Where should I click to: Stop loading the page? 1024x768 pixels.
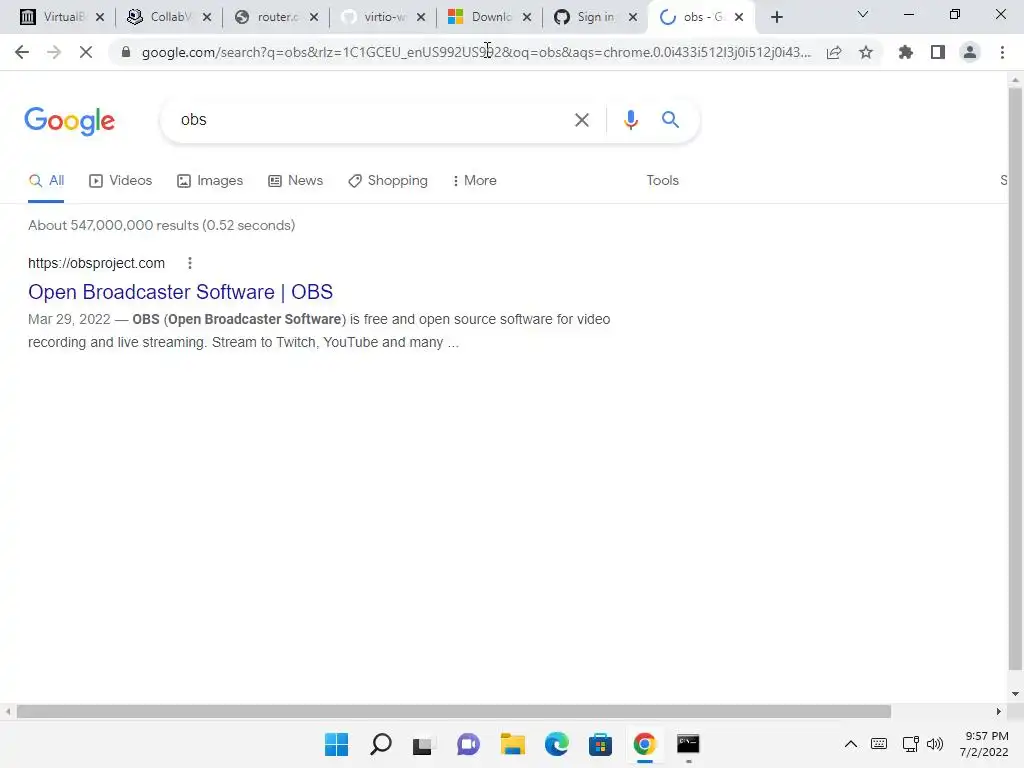point(86,52)
